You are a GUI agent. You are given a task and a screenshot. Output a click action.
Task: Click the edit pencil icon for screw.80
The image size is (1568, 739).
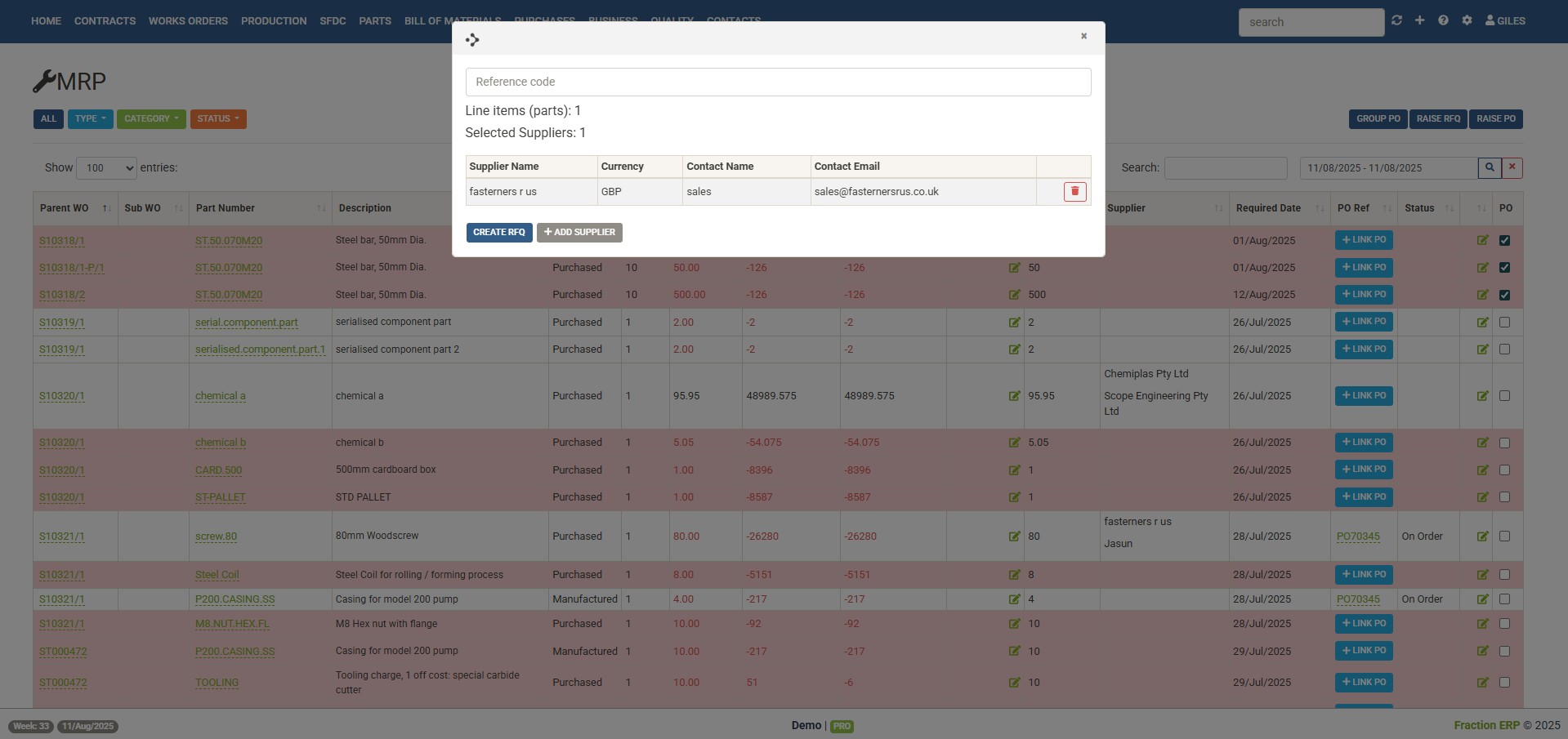point(1482,536)
